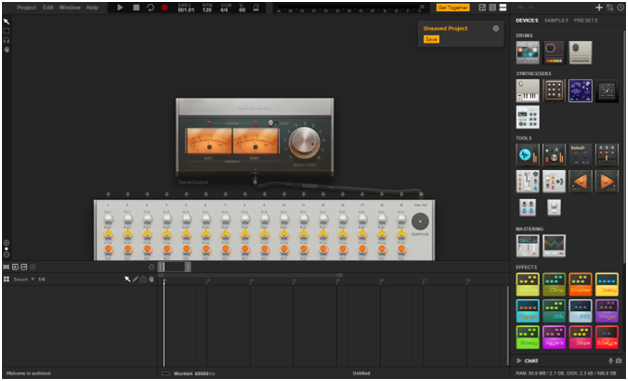Image resolution: width=628 pixels, height=381 pixels.
Task: Click the time signature 4/4 field
Action: (224, 10)
